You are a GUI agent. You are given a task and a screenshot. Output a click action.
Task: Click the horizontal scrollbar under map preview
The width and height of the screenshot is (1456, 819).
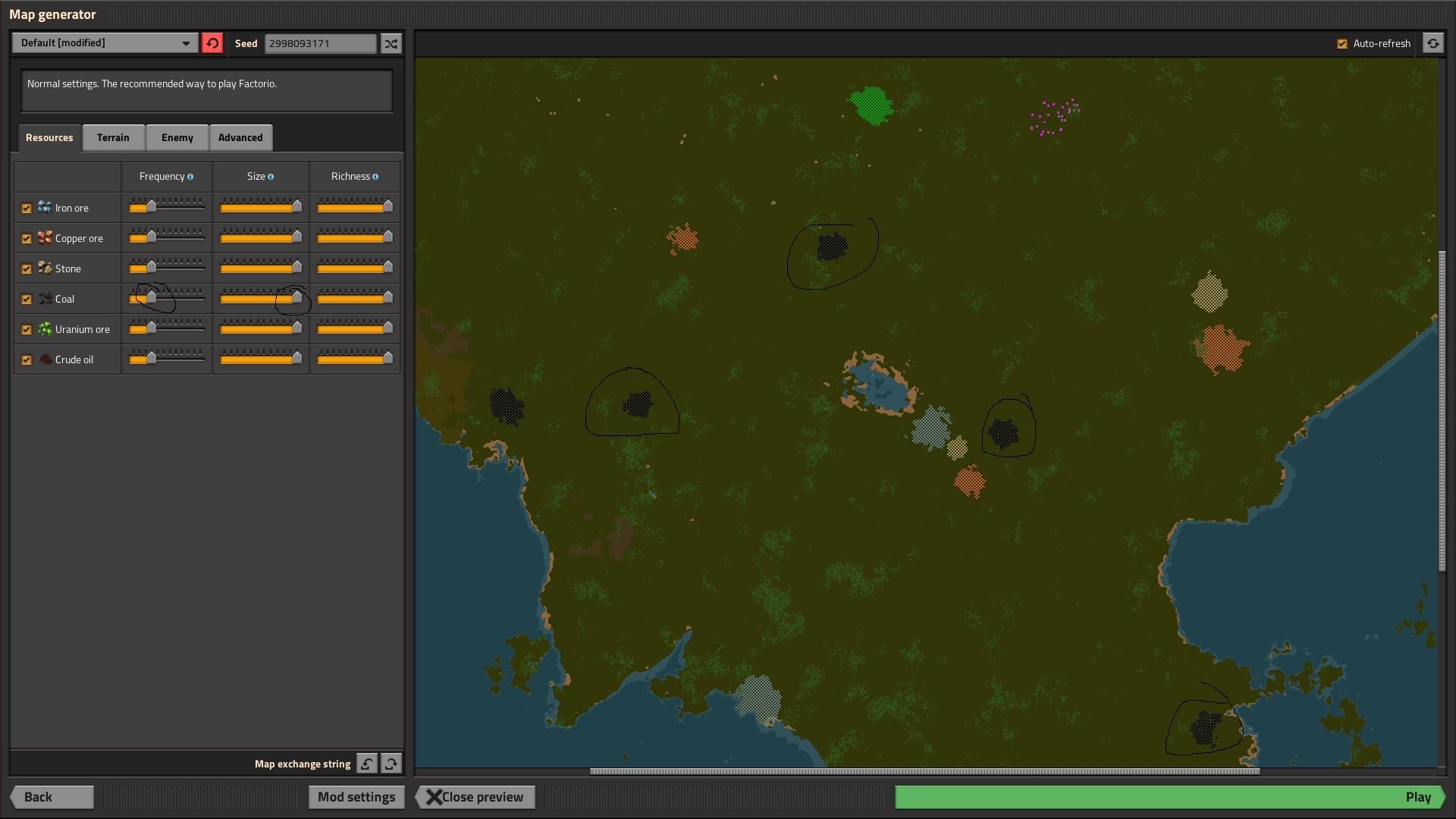tap(925, 771)
